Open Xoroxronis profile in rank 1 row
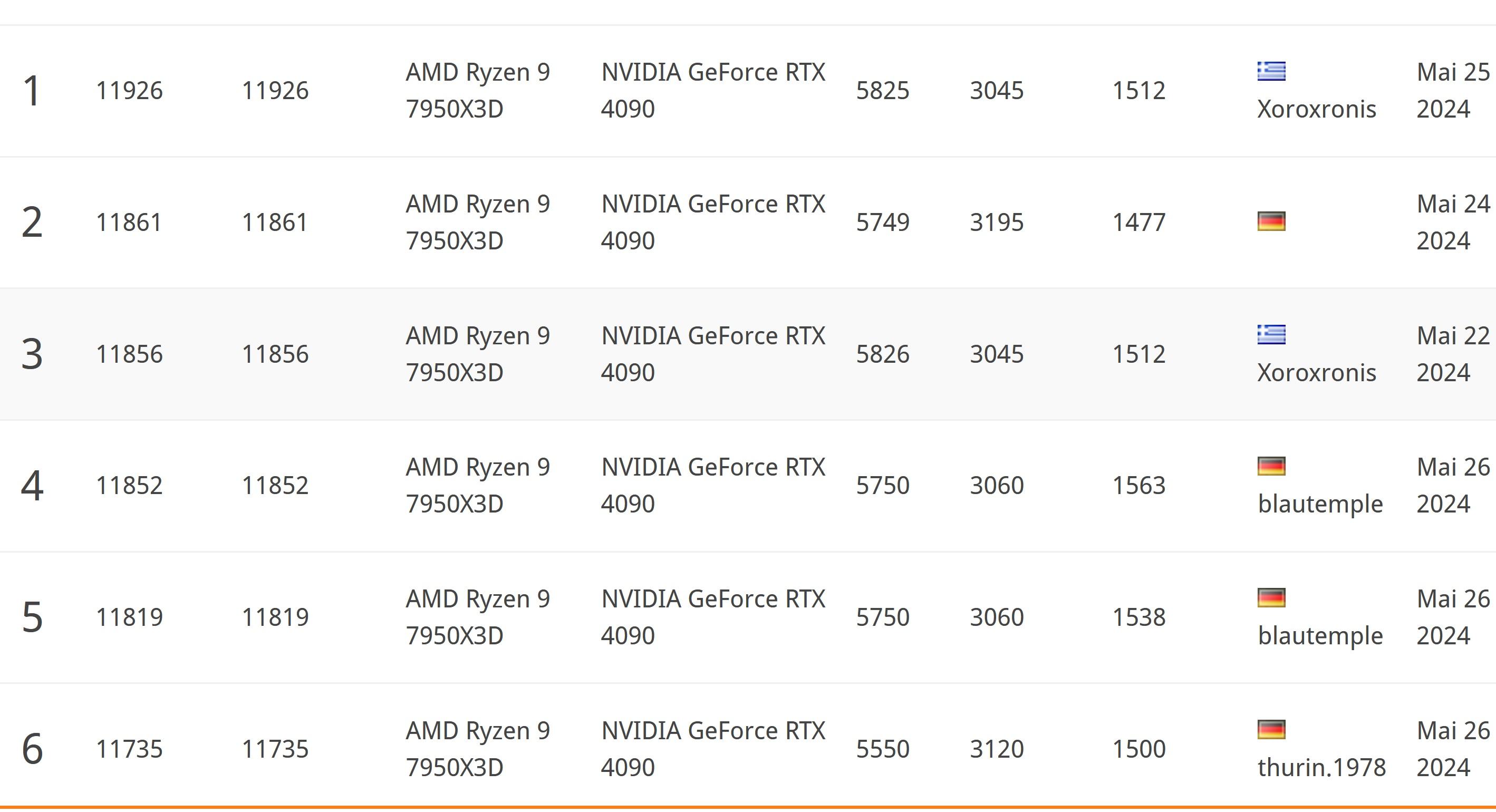Image resolution: width=1496 pixels, height=812 pixels. coord(1317,109)
